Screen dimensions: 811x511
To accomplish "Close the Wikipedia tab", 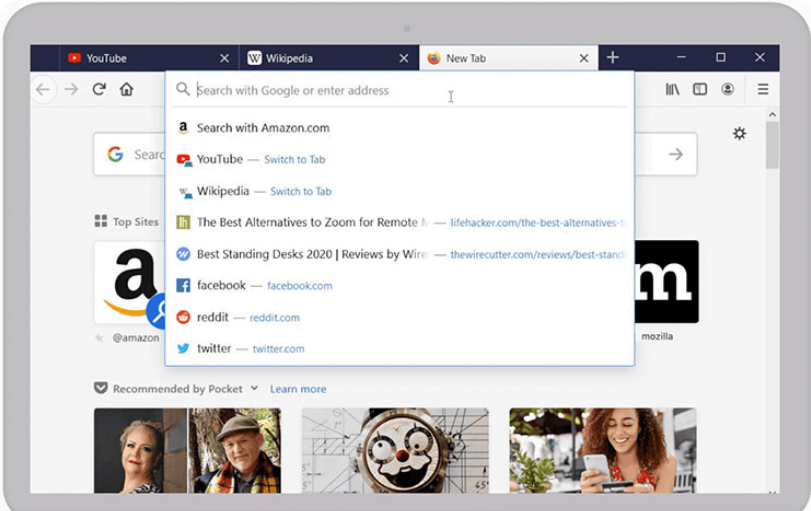I will [x=404, y=58].
